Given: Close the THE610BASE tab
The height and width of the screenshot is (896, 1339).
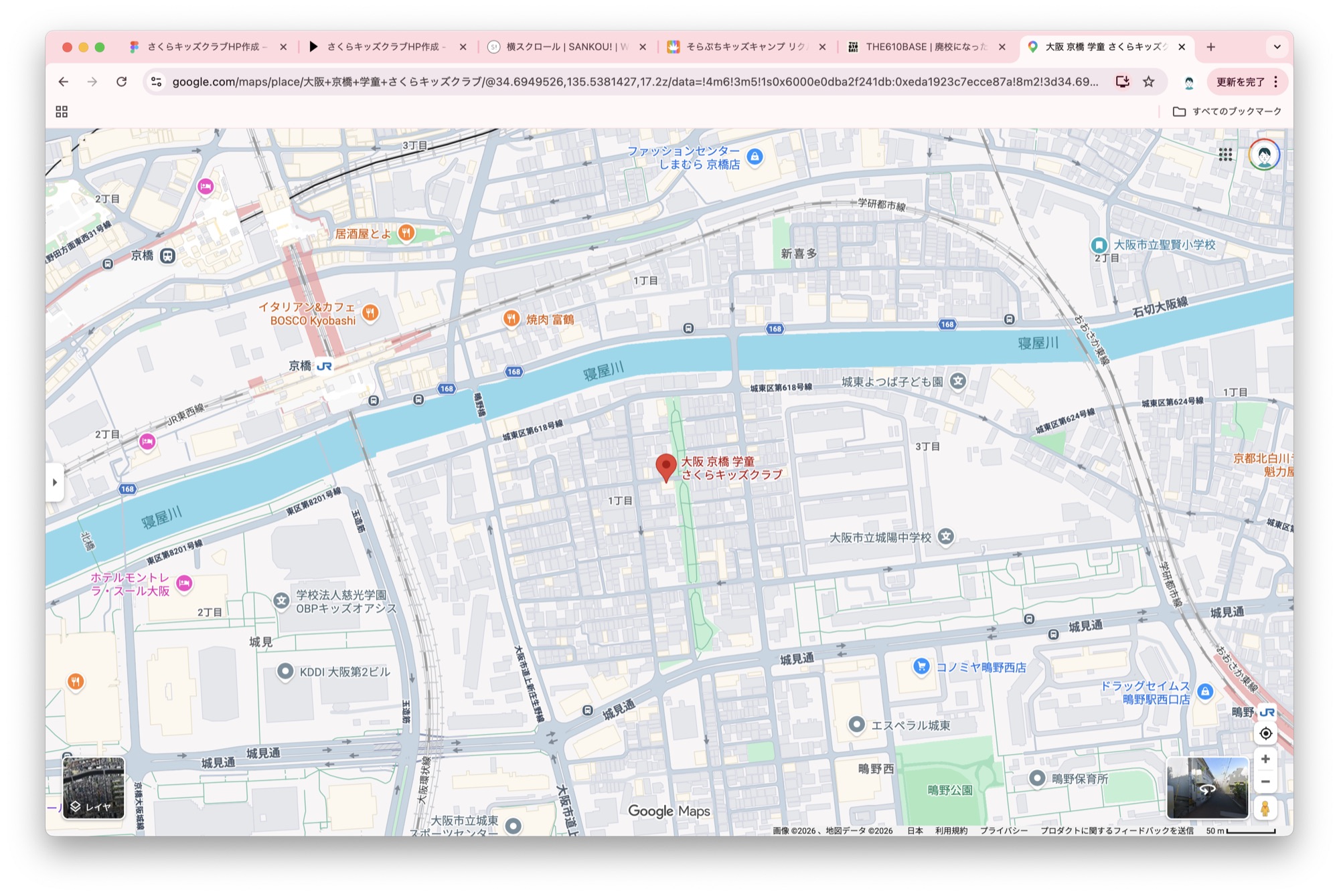Looking at the screenshot, I should click(1002, 47).
